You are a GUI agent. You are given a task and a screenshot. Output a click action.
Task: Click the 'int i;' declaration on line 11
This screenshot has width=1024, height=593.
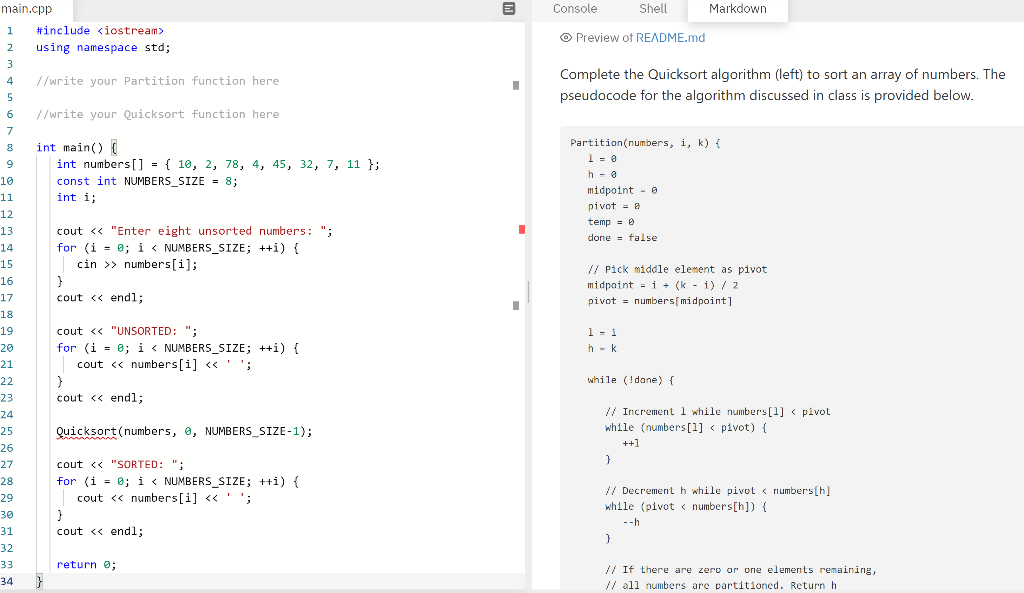76,197
